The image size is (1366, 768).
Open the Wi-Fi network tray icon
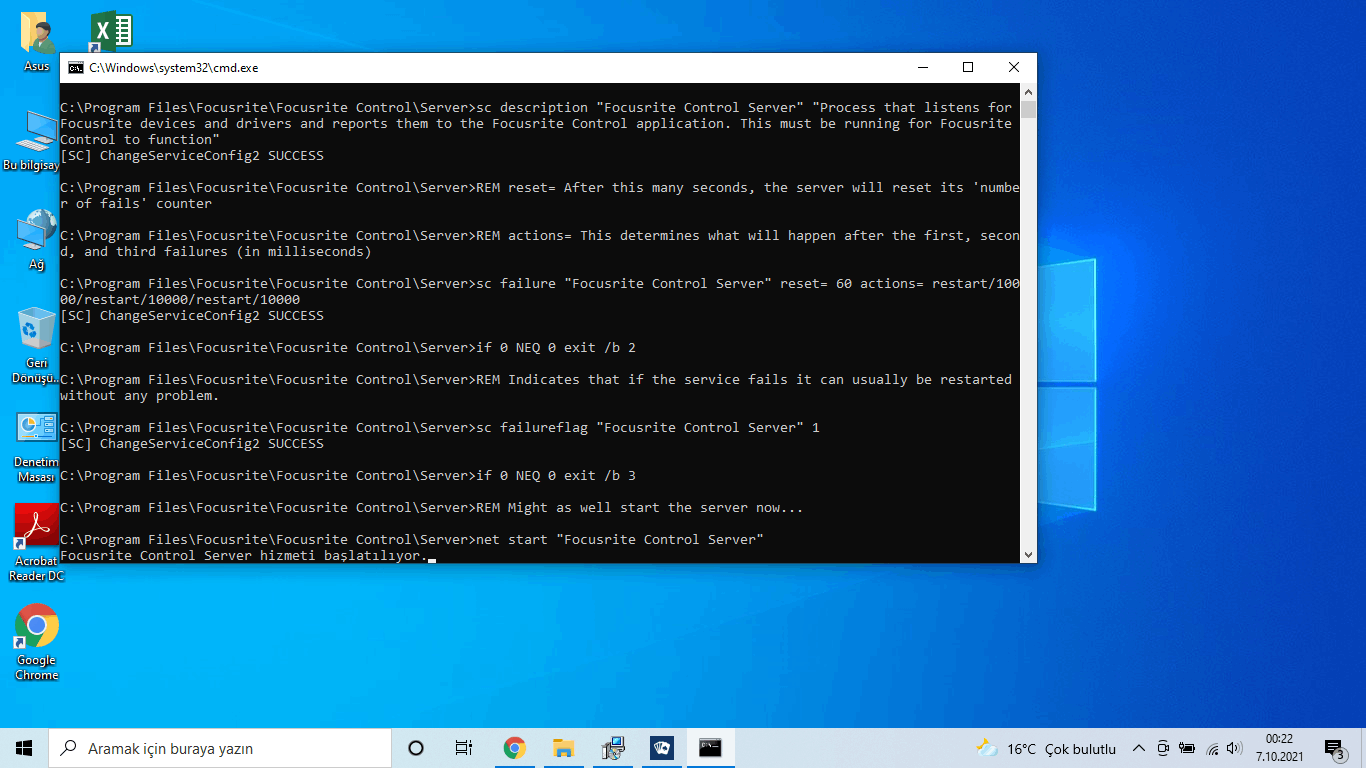1212,748
